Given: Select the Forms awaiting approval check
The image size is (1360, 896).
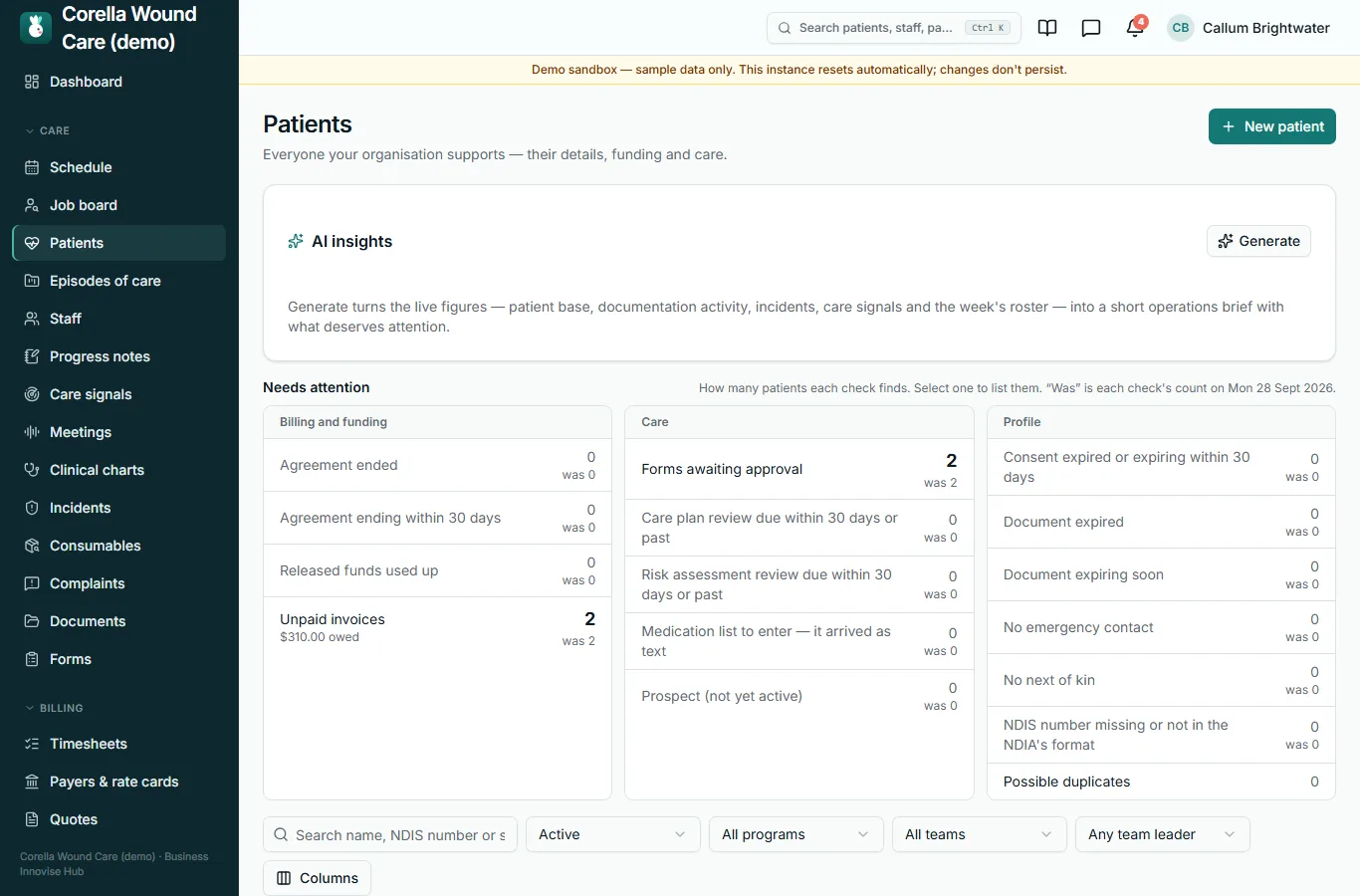Looking at the screenshot, I should coord(798,469).
